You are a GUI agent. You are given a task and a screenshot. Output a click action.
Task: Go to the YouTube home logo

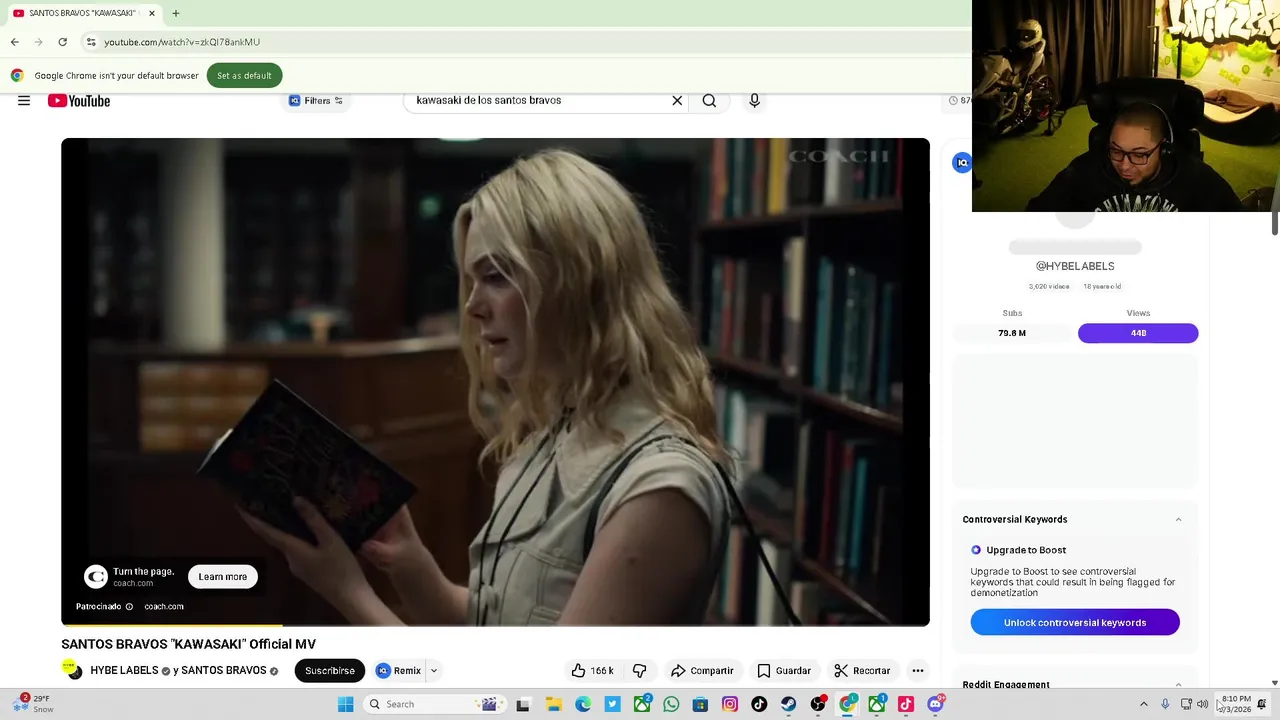tap(79, 101)
